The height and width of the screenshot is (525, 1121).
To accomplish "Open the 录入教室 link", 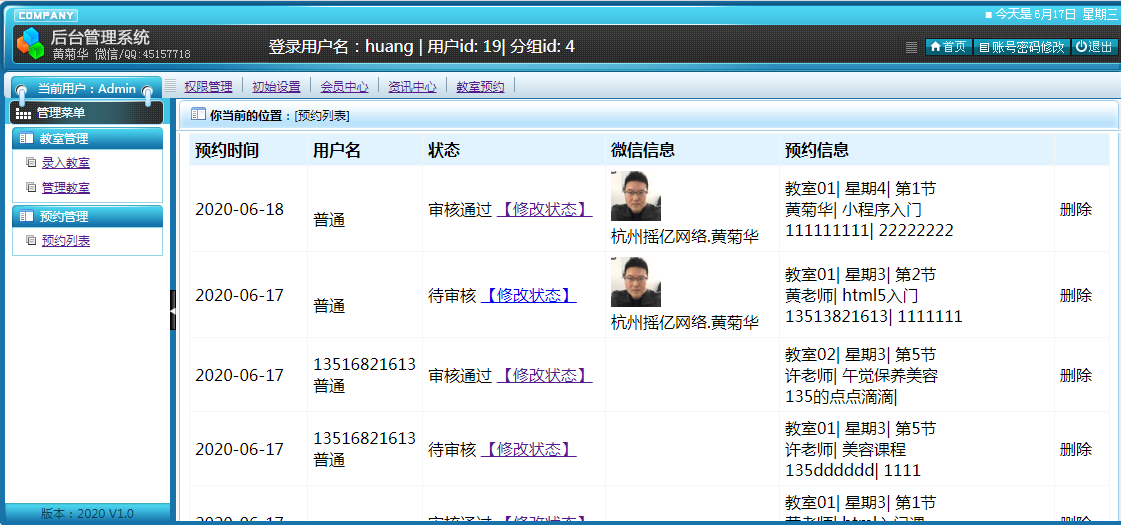I will pyautogui.click(x=66, y=163).
